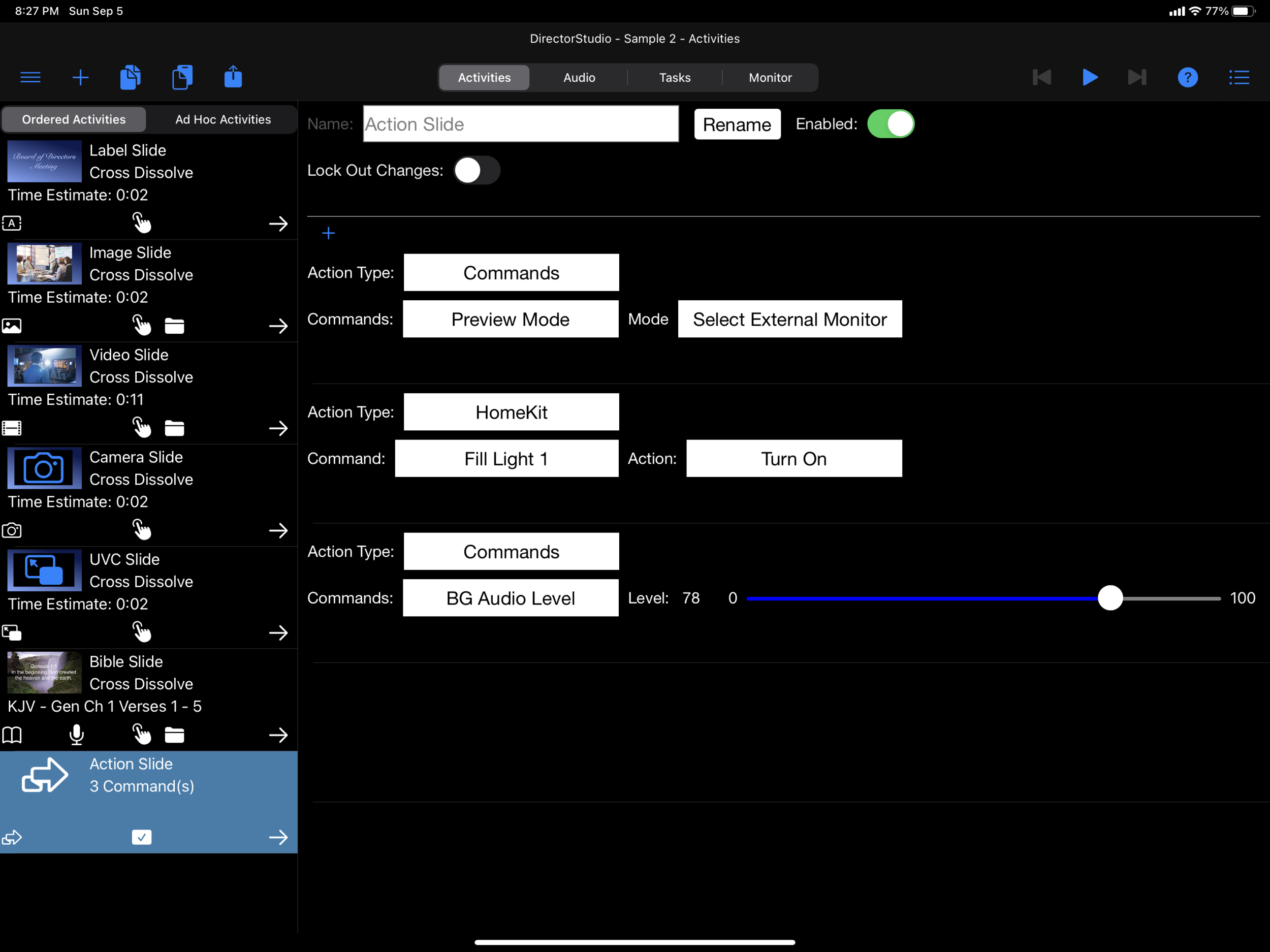The height and width of the screenshot is (952, 1270).
Task: Open help with the question mark icon
Action: pos(1187,78)
